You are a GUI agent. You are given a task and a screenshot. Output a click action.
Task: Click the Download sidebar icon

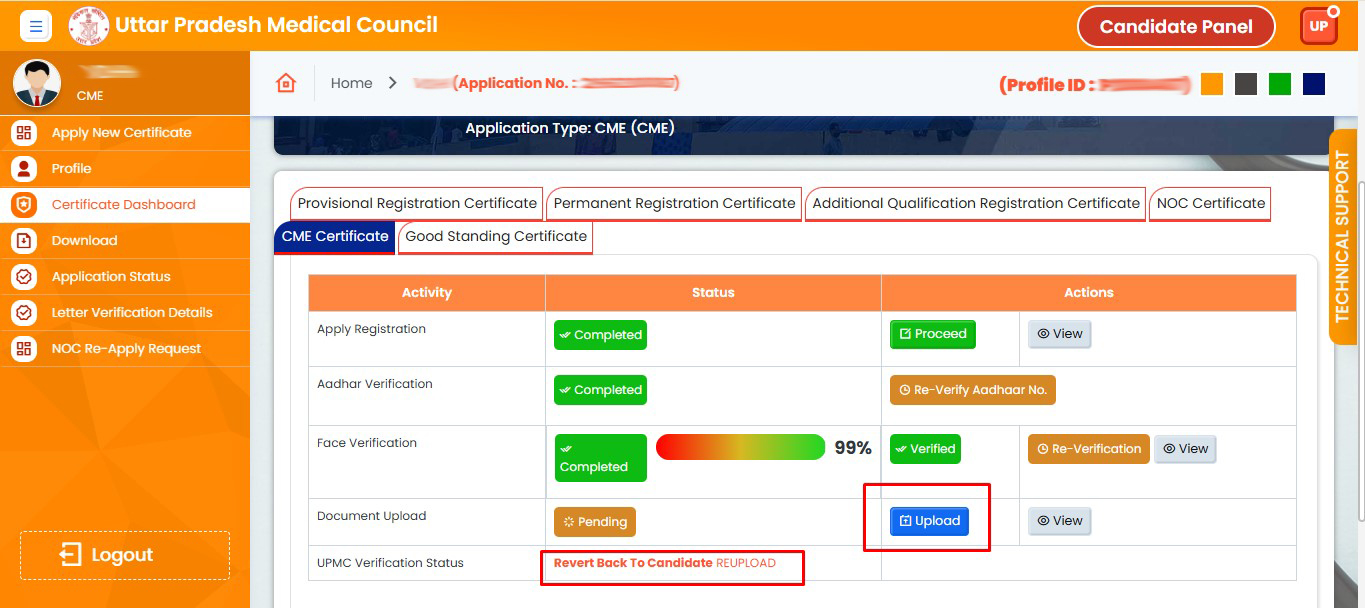click(24, 240)
